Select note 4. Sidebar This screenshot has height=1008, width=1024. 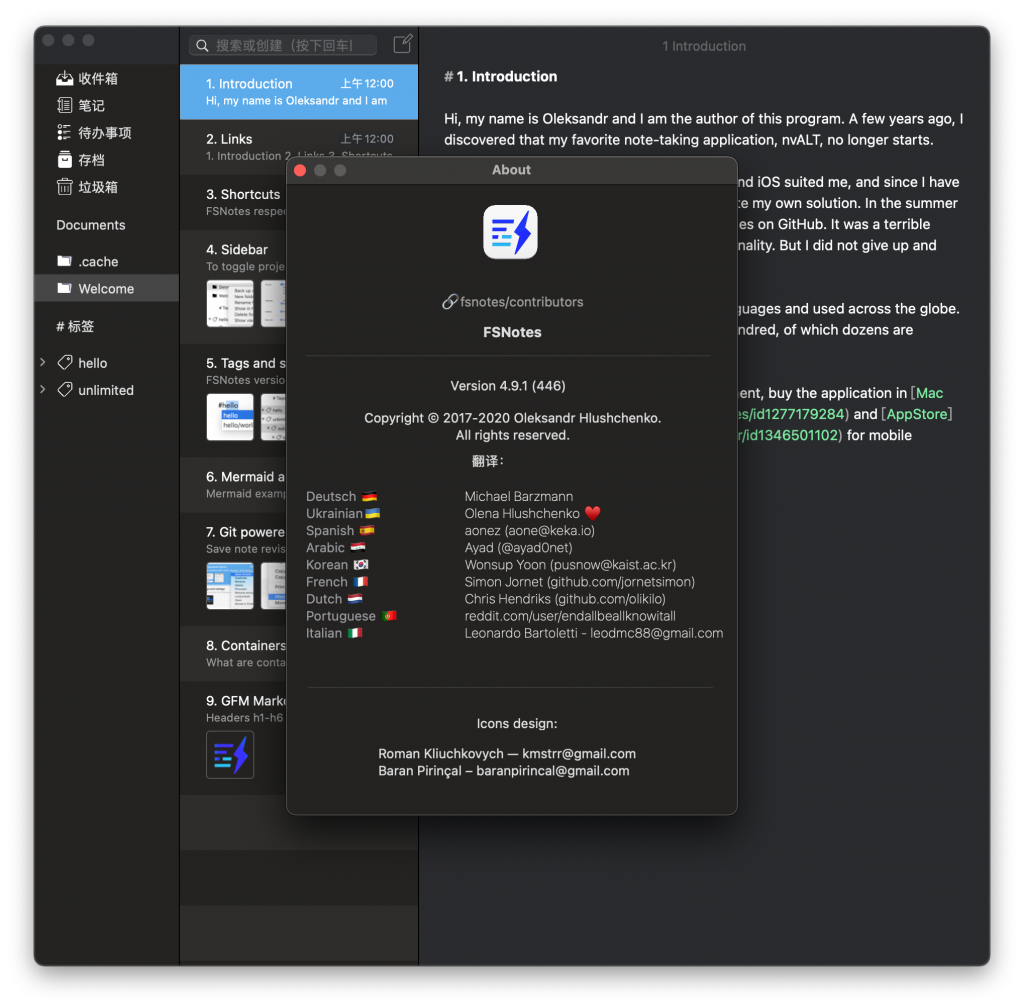coord(234,287)
